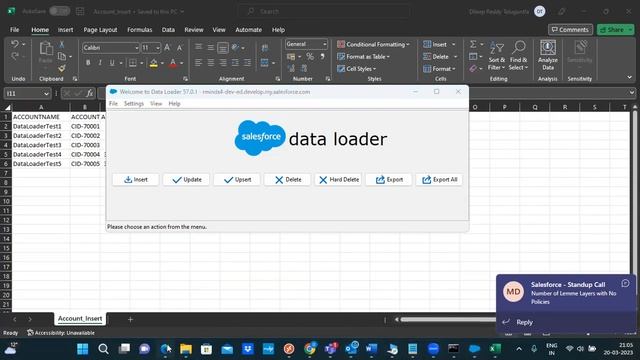Click the Copy icon in Clipboard group
Image resolution: width=640 pixels, height=360 pixels.
click(x=62, y=56)
